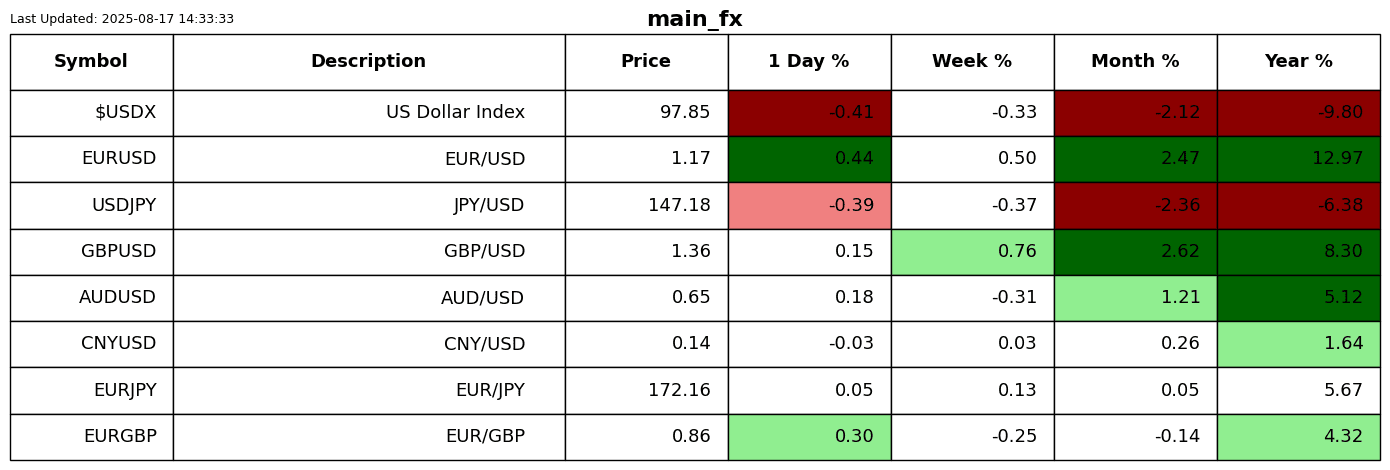1390x470 pixels.
Task: Click the dark green 12.97 yearly cell
Action: 1298,159
